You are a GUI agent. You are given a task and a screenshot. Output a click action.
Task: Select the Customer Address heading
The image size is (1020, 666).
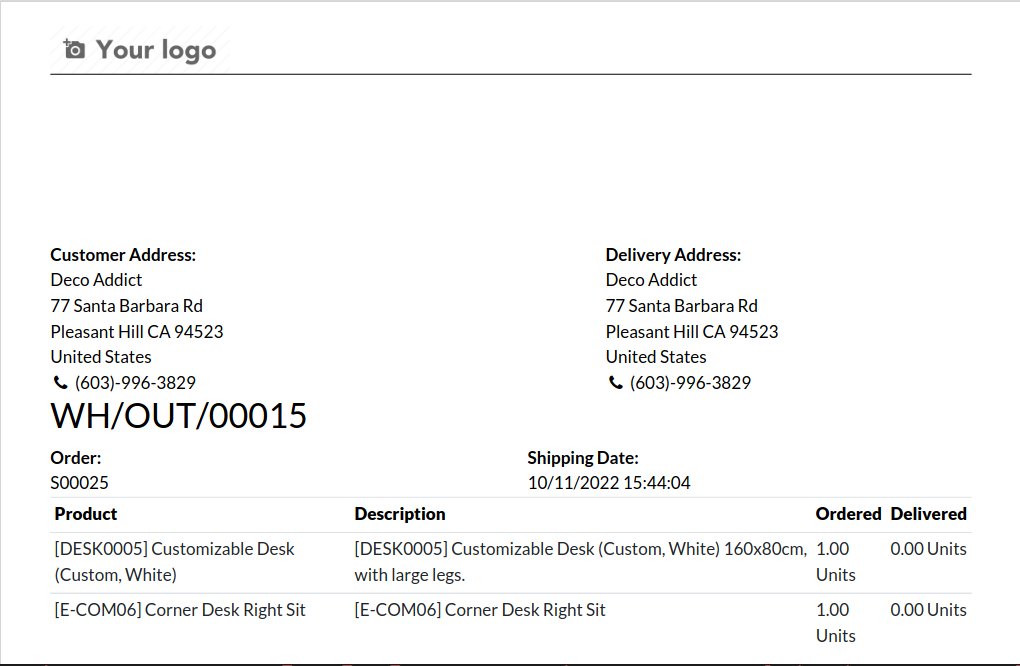coord(123,255)
